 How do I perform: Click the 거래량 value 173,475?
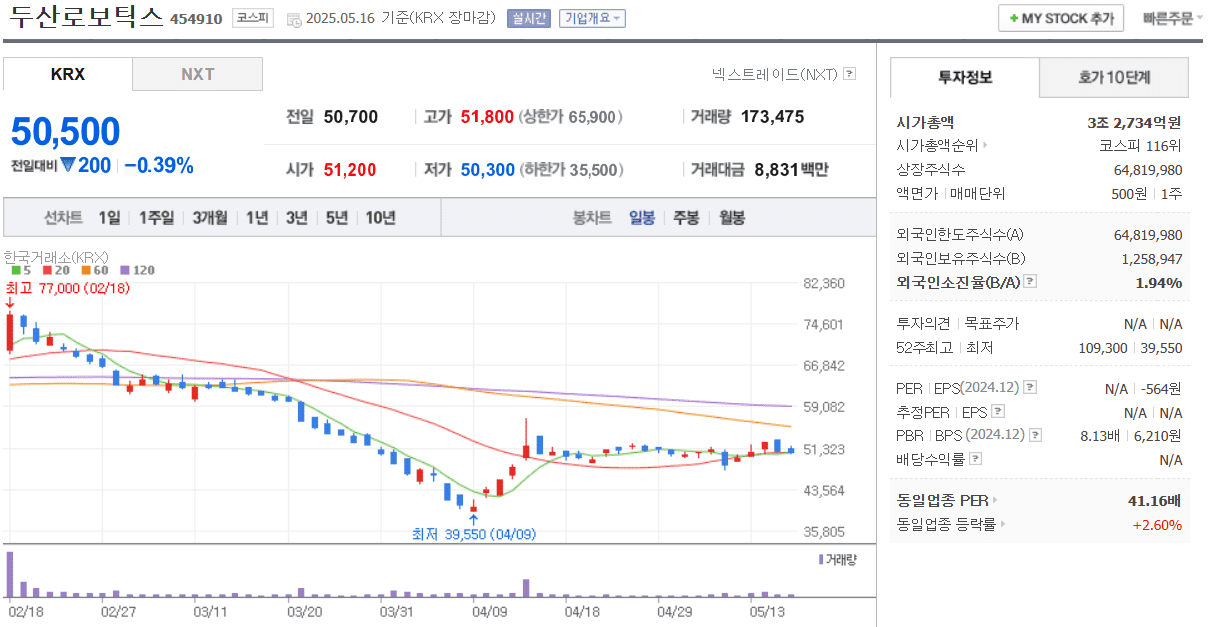[x=773, y=117]
